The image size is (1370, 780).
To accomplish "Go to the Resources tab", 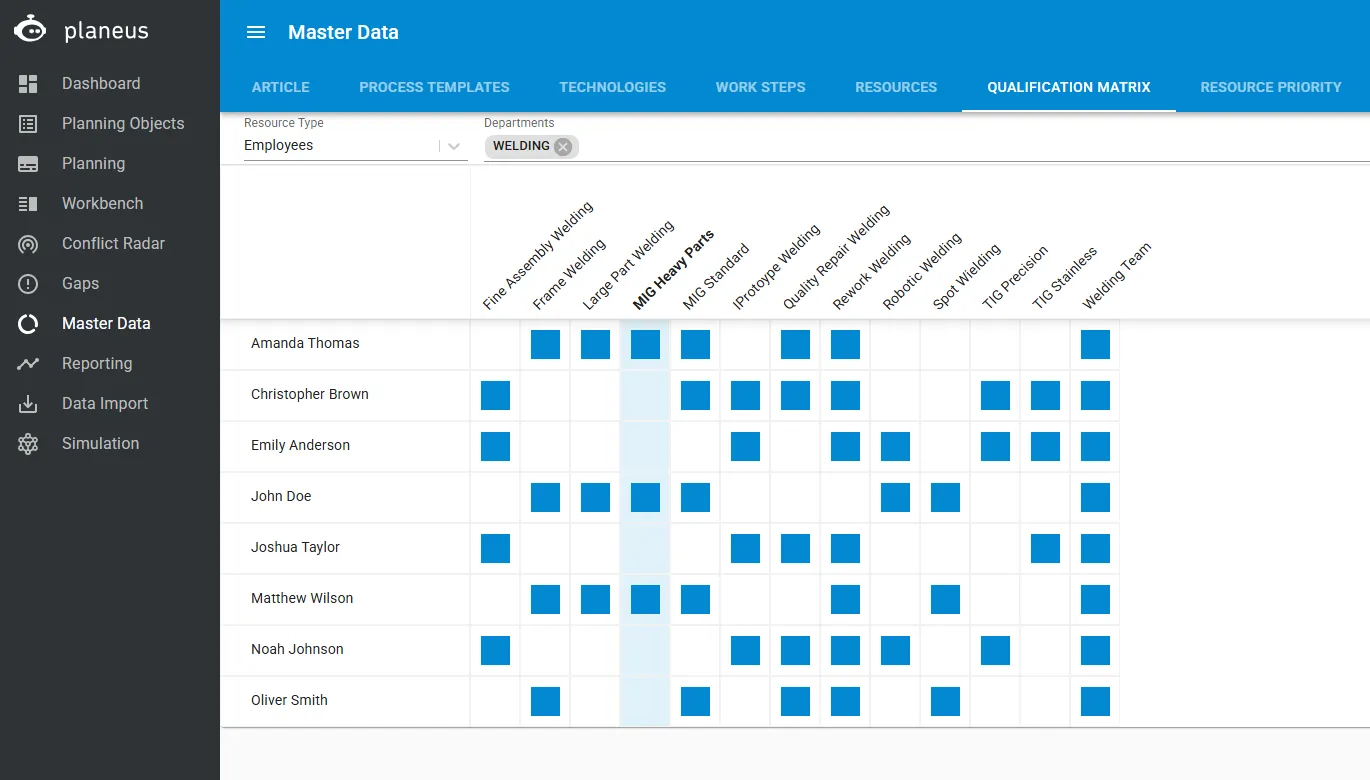I will 896,87.
